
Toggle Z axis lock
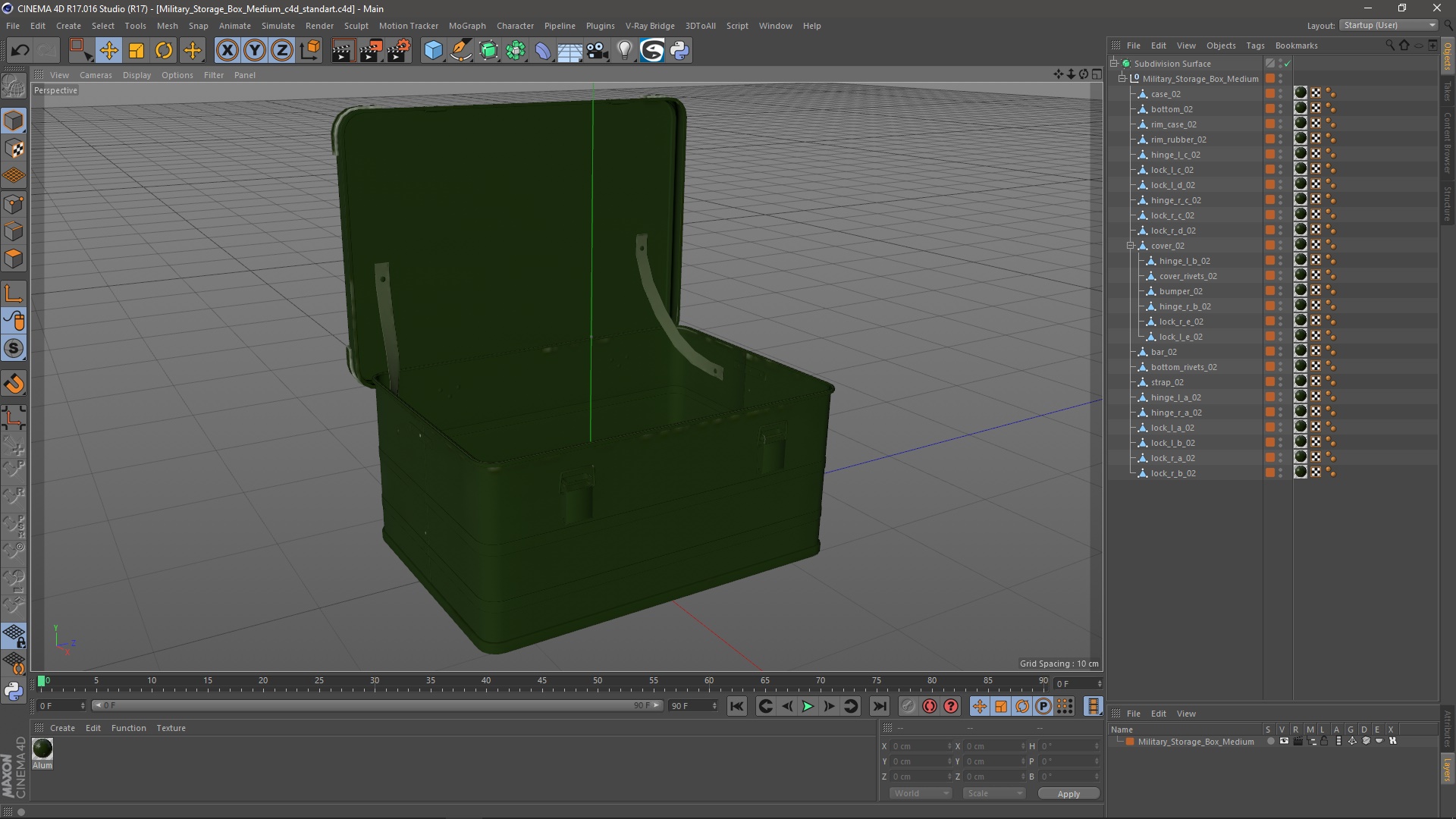coord(282,51)
